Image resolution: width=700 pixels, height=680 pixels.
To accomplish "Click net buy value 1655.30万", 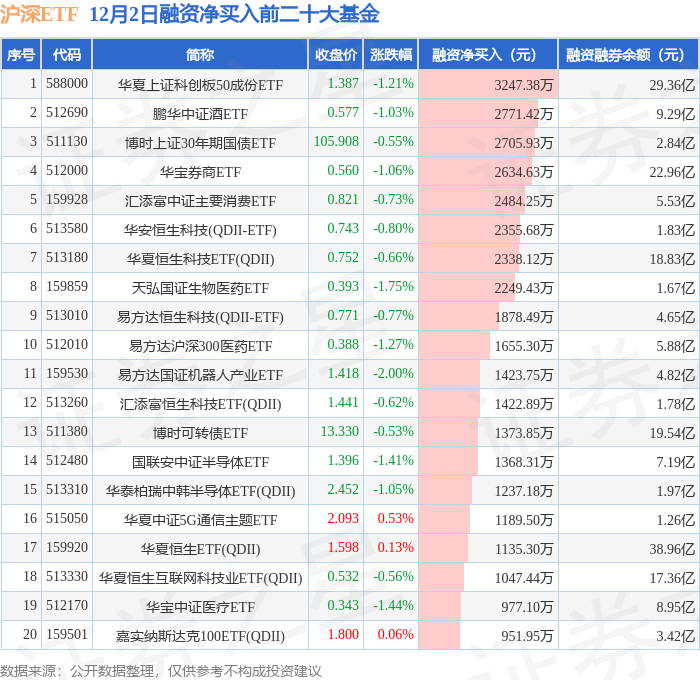I will [523, 346].
